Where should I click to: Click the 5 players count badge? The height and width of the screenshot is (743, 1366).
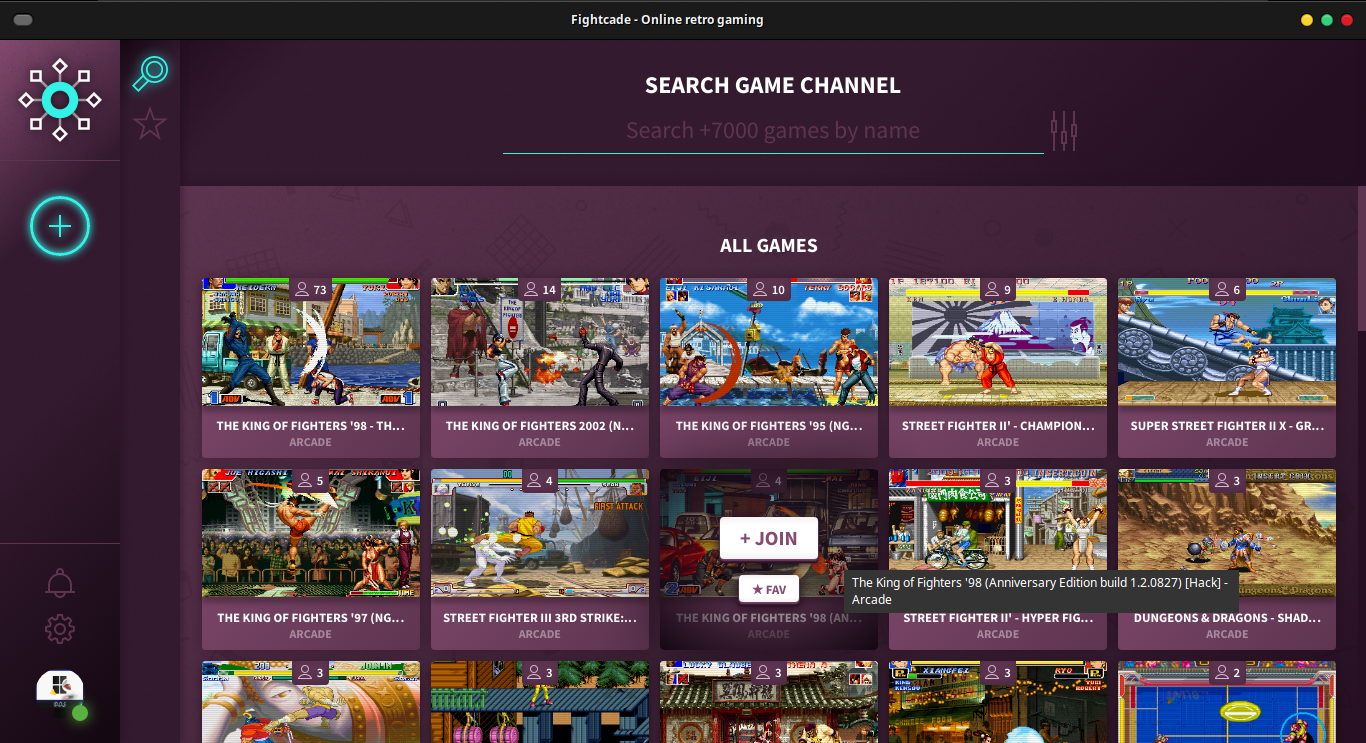311,482
